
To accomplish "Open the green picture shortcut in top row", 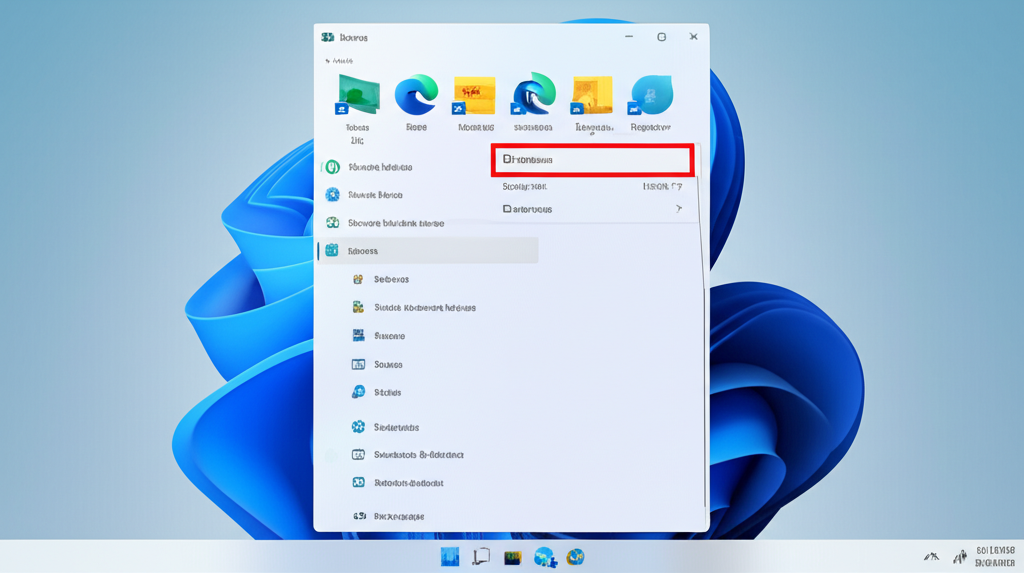I will click(x=357, y=96).
